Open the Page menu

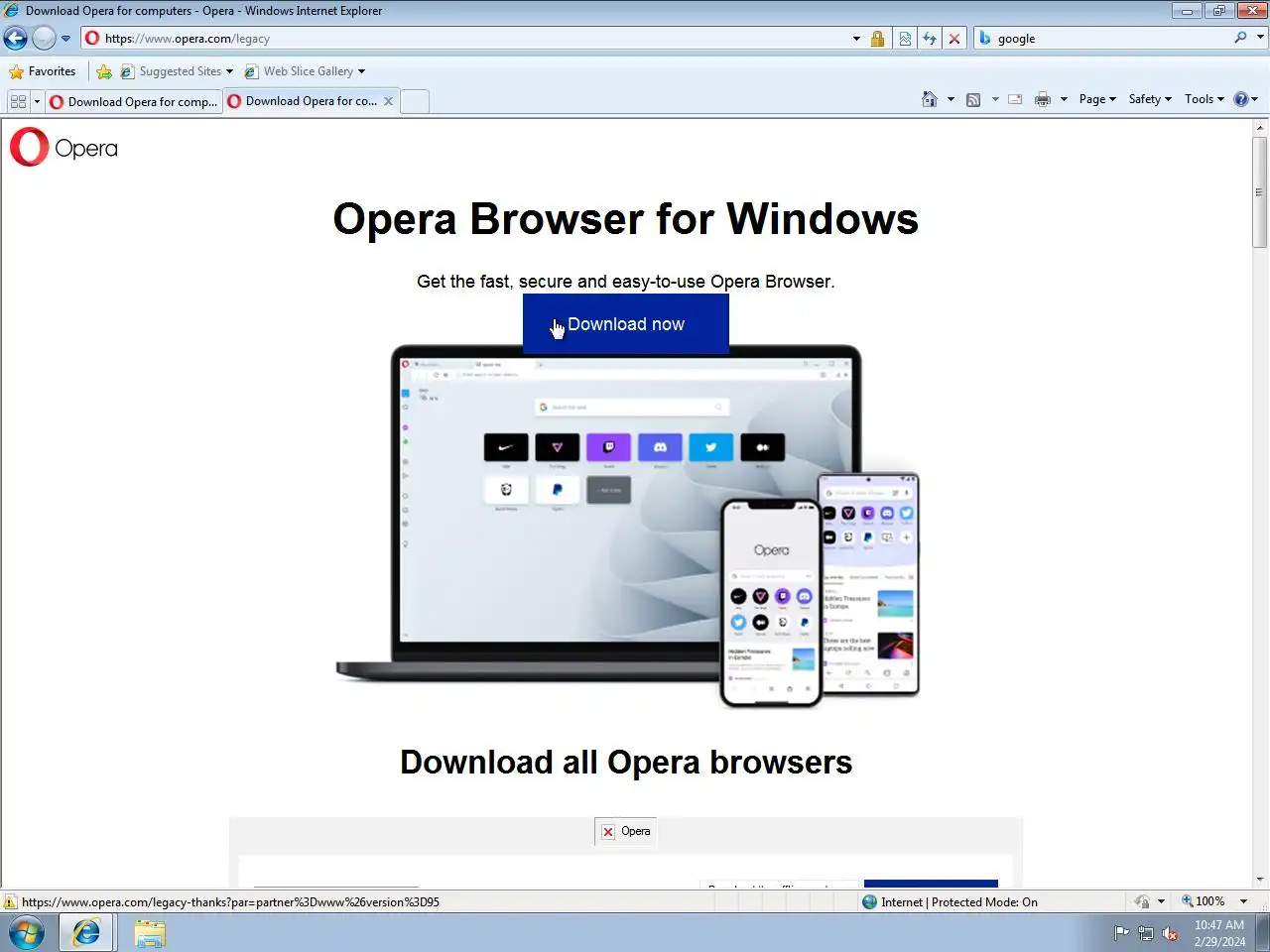tap(1097, 99)
